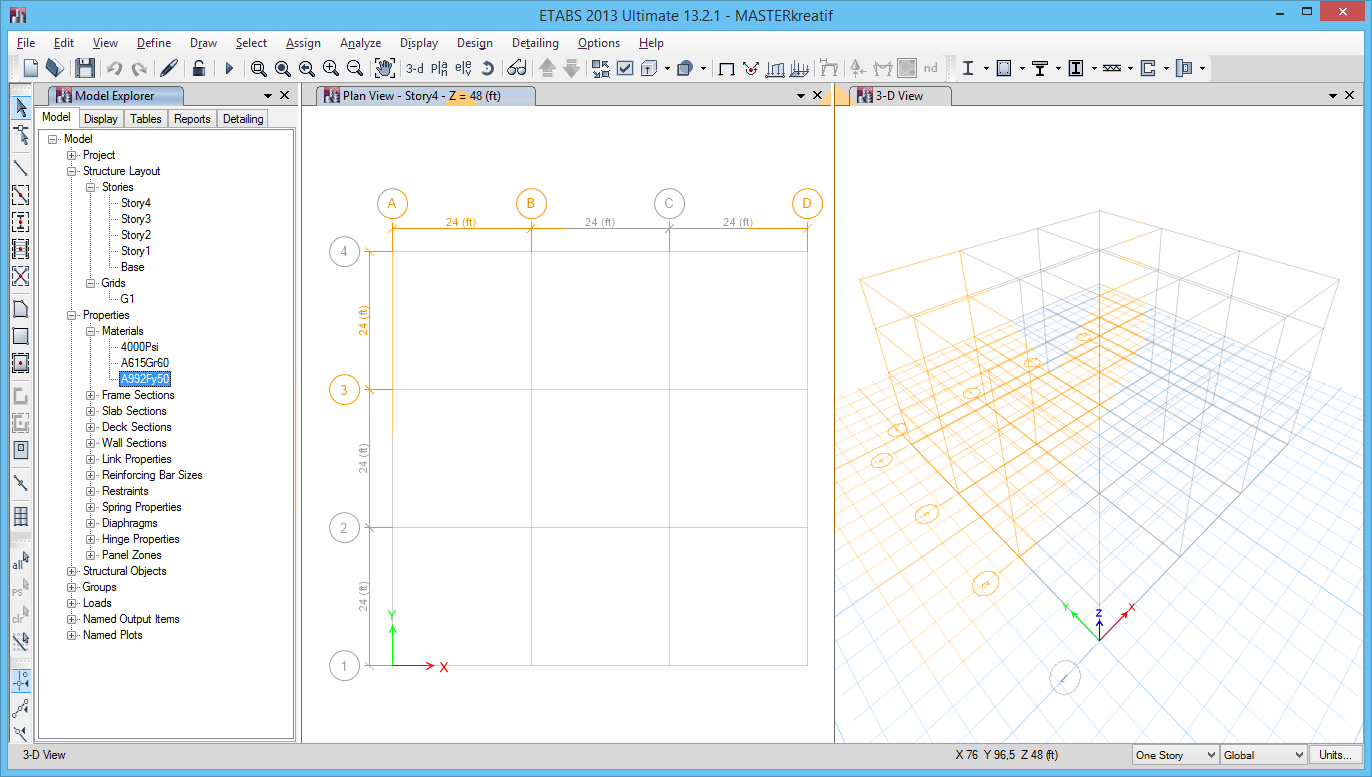1372x777 pixels.
Task: Open the Analyze menu
Action: tap(360, 43)
